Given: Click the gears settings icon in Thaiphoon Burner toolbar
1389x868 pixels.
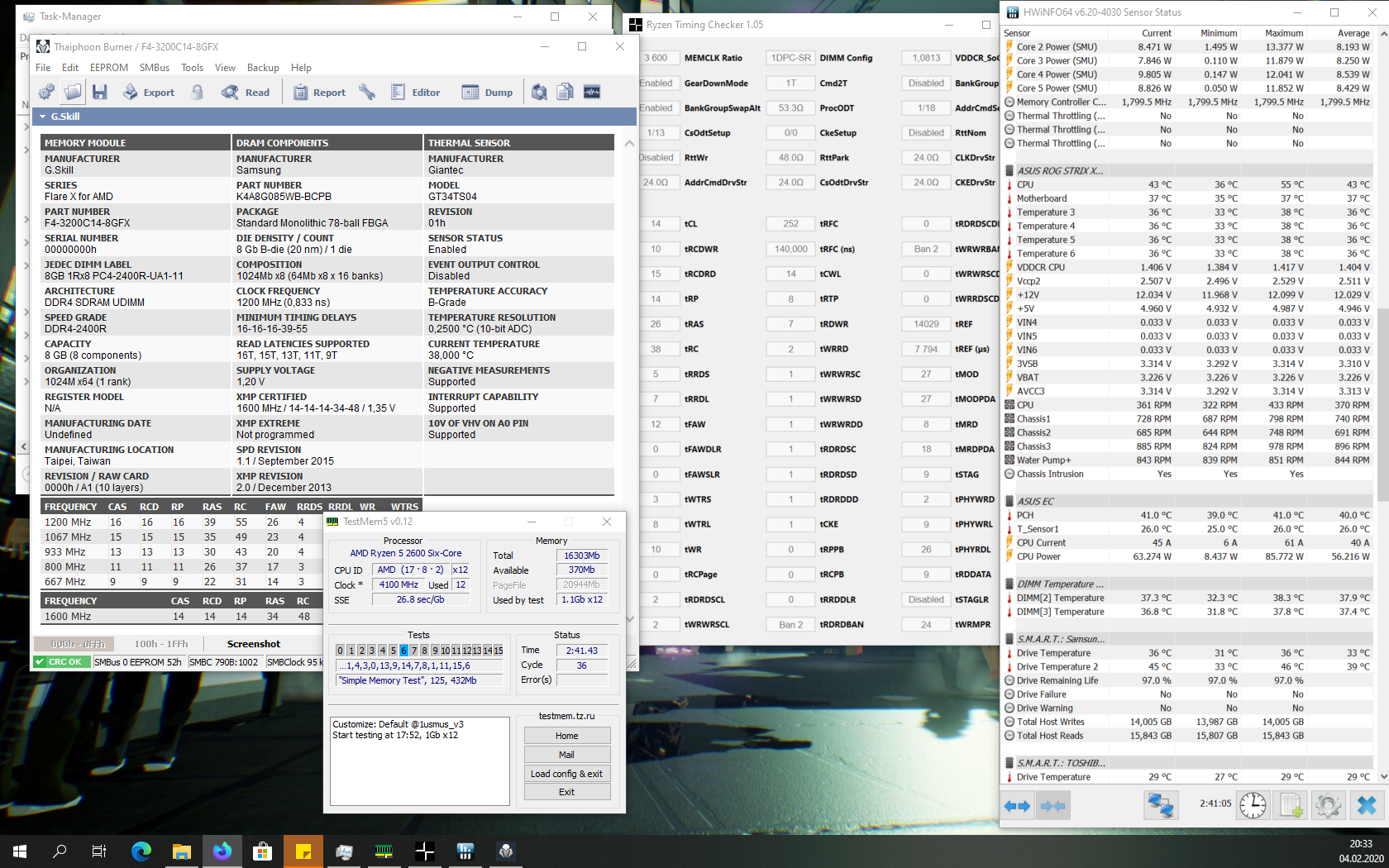Looking at the screenshot, I should pyautogui.click(x=47, y=92).
